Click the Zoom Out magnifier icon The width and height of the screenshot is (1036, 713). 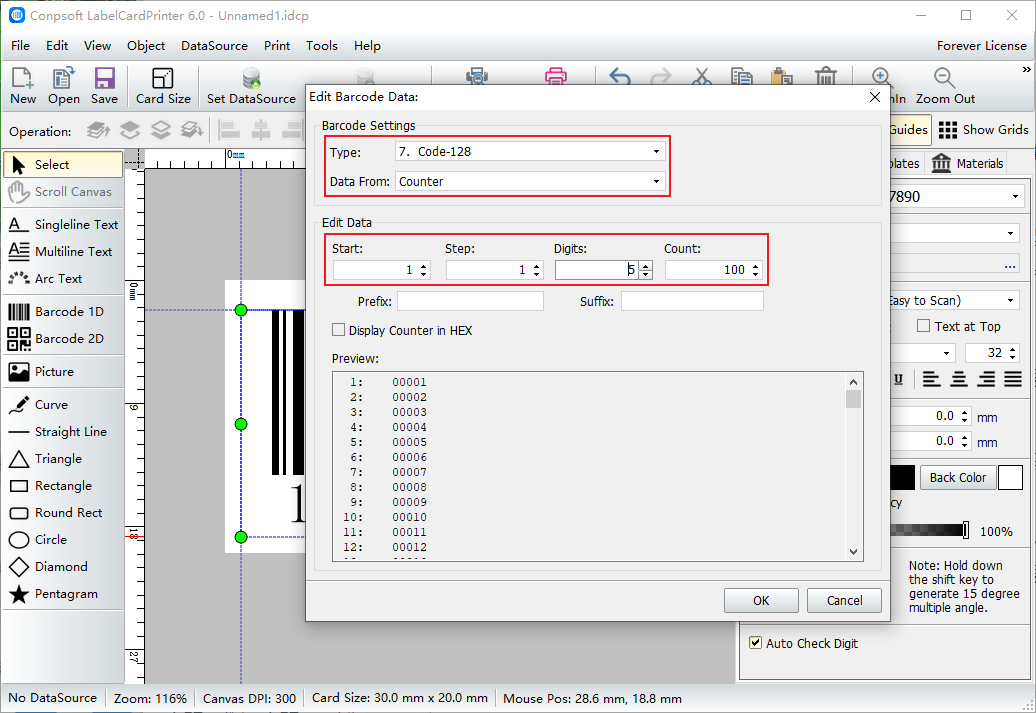(945, 86)
